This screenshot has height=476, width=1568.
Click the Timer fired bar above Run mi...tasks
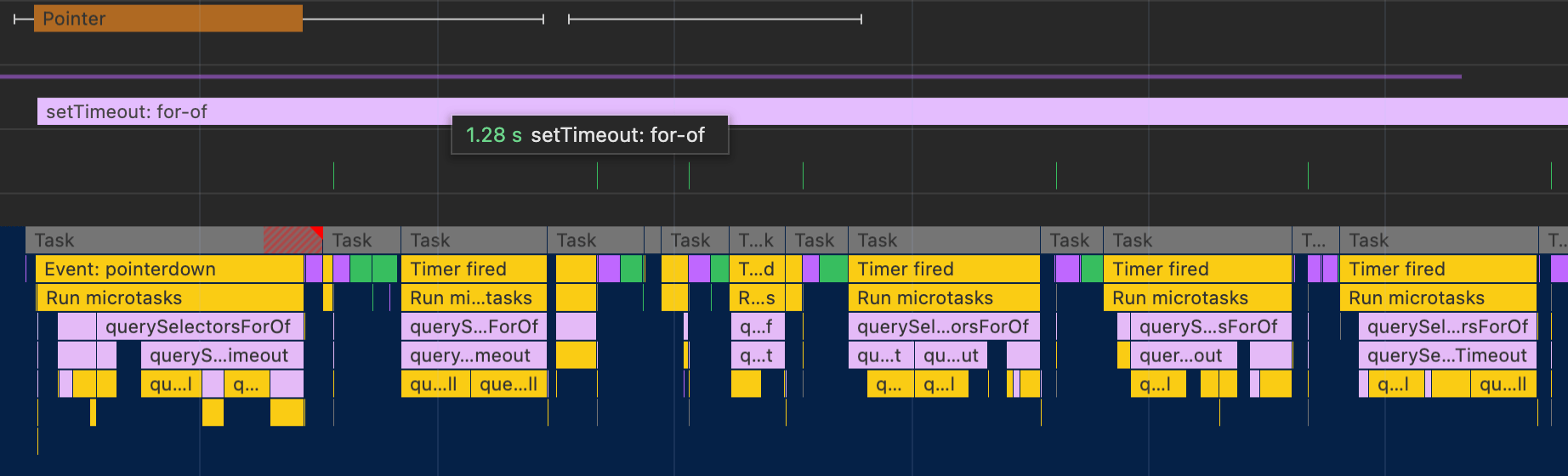[x=474, y=269]
